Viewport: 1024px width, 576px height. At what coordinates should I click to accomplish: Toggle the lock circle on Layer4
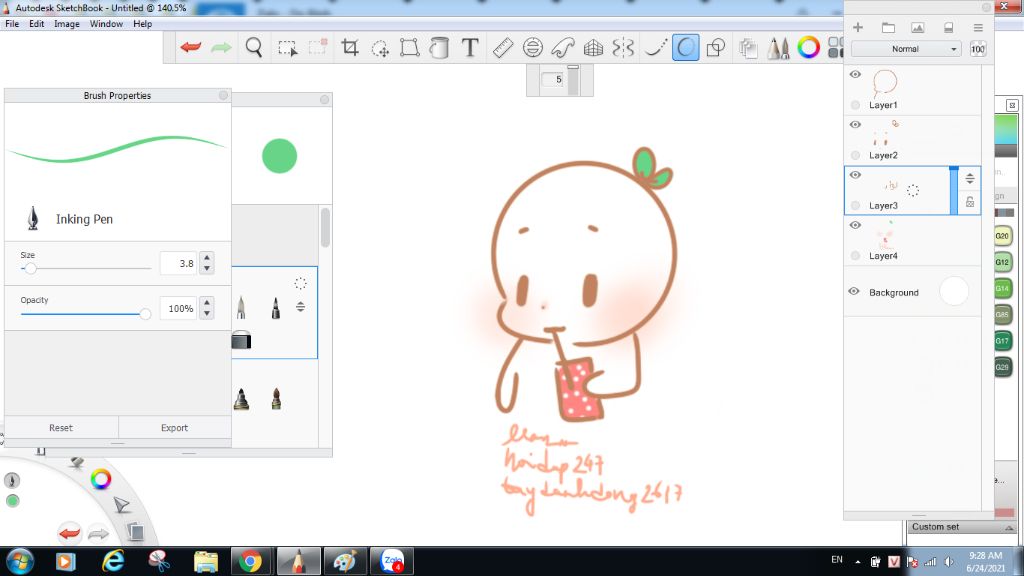click(856, 255)
